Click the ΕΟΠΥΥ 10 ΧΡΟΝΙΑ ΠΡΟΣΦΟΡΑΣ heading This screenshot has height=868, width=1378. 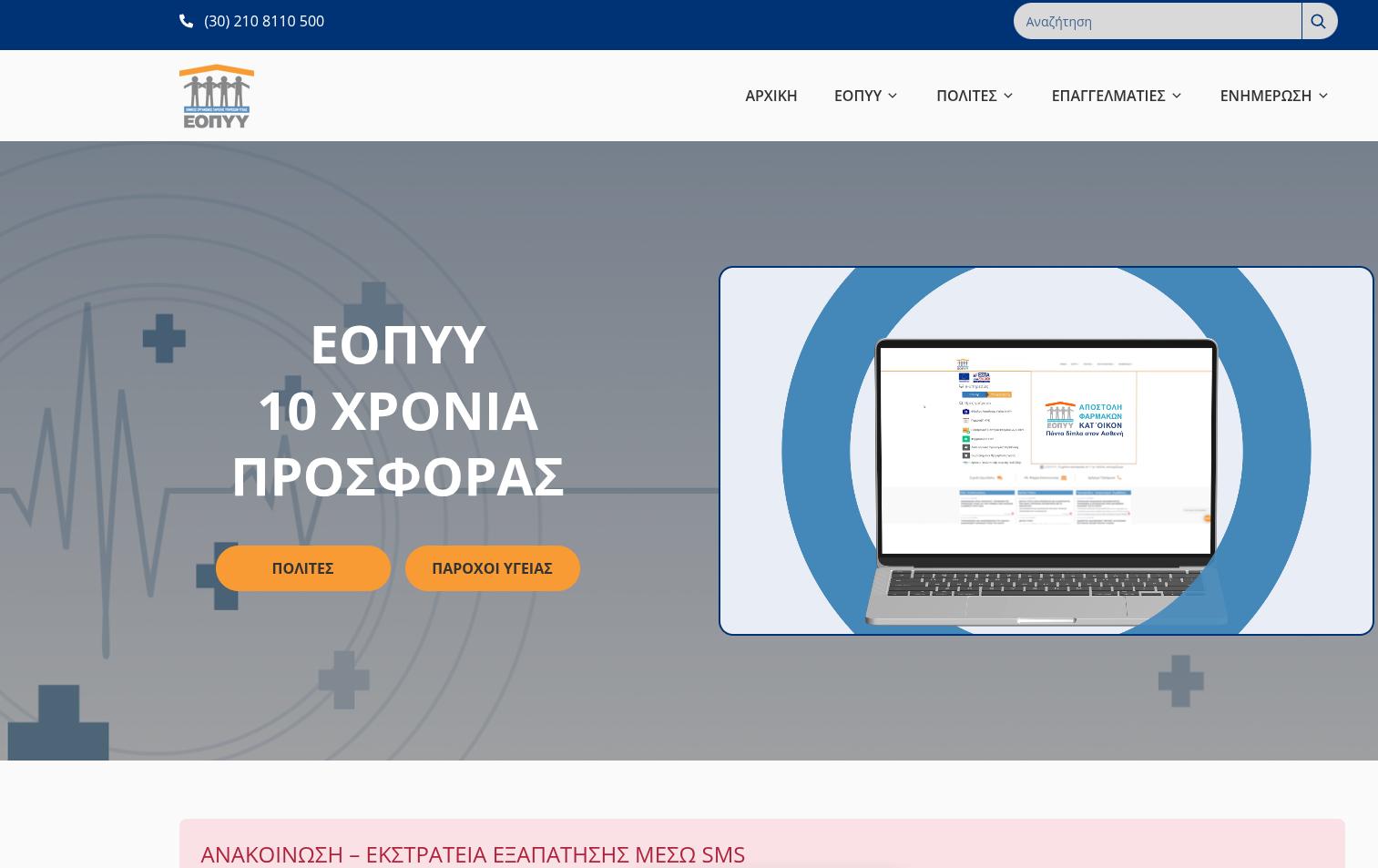point(398,410)
